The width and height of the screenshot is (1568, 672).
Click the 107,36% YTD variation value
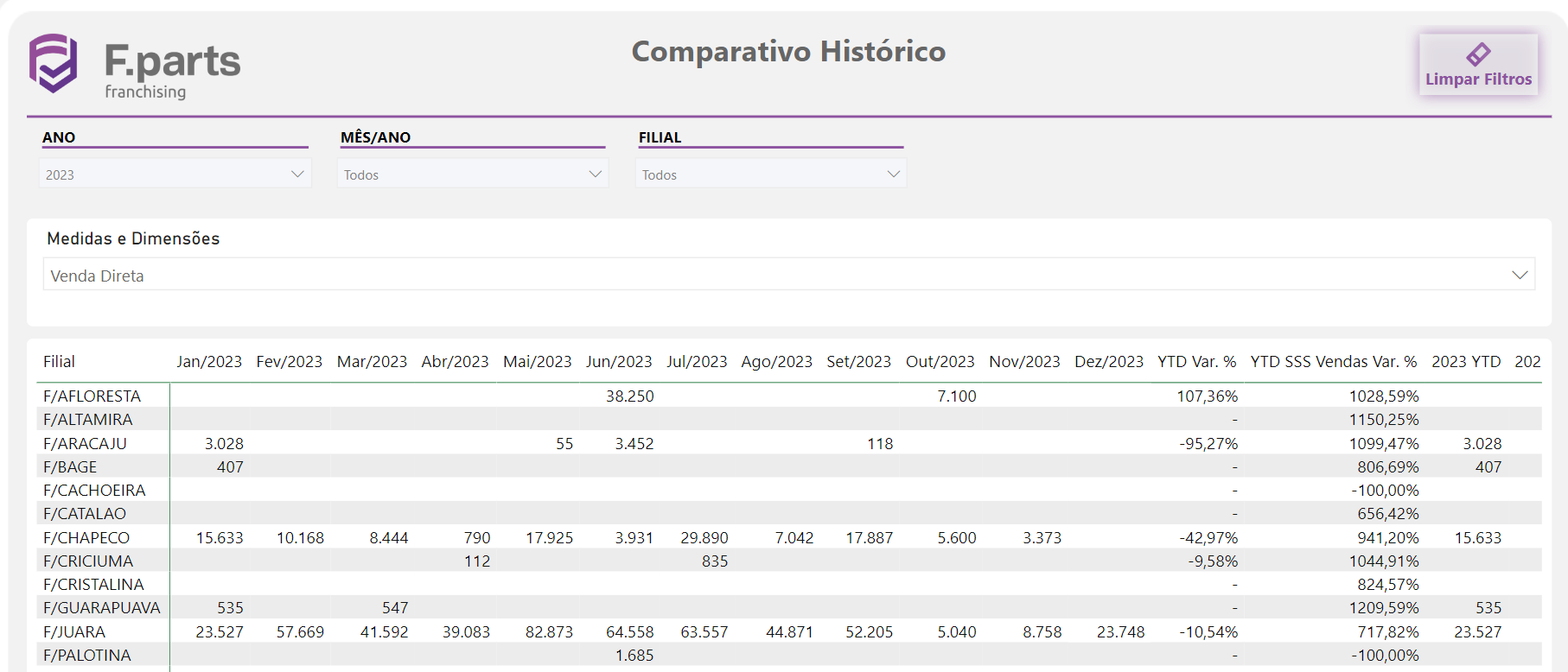(x=1207, y=396)
